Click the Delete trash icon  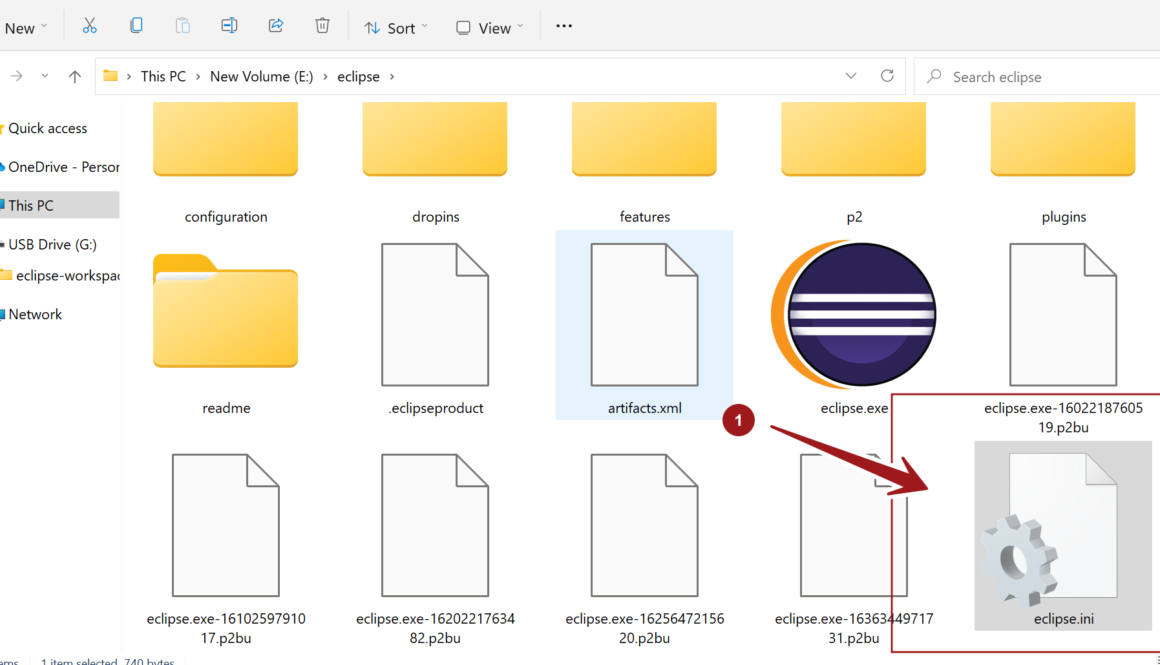pyautogui.click(x=322, y=27)
